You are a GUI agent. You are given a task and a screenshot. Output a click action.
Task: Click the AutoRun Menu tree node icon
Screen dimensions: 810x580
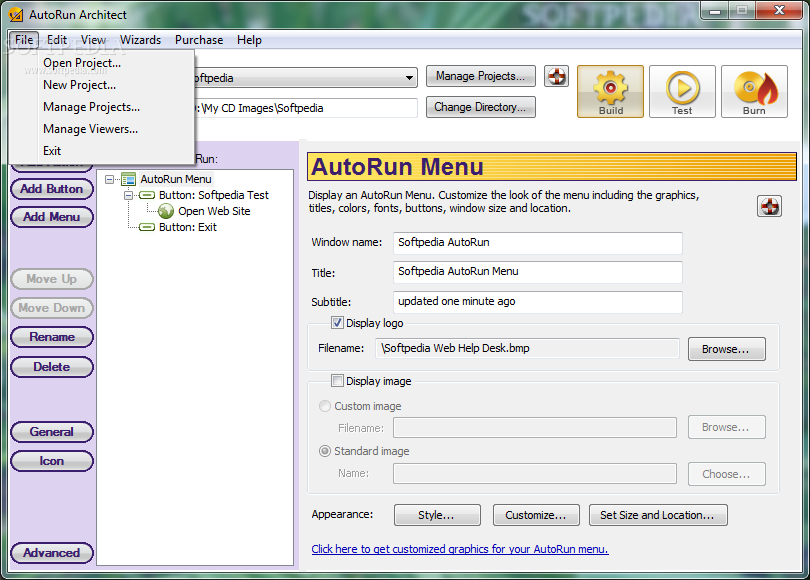[128, 179]
